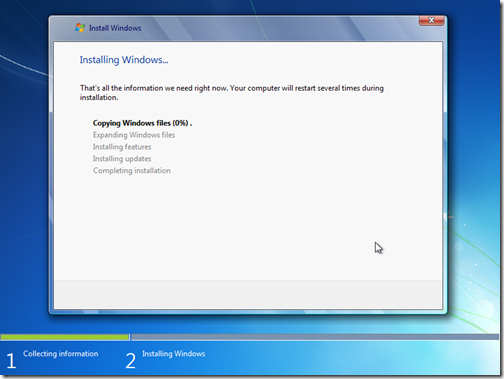Click the Collecting information stage label
The width and height of the screenshot is (504, 379).
61,354
